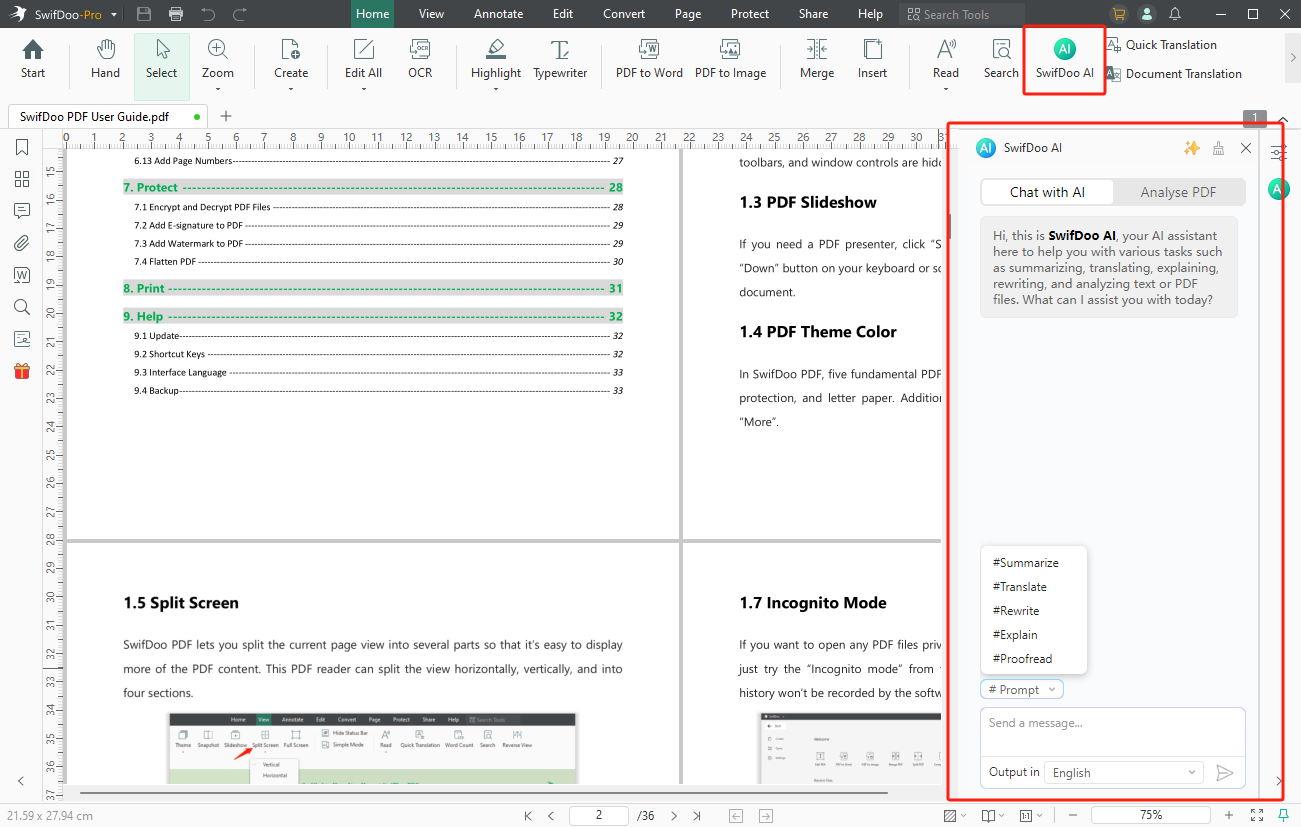Jump to the last page
1301x827 pixels.
[697, 815]
